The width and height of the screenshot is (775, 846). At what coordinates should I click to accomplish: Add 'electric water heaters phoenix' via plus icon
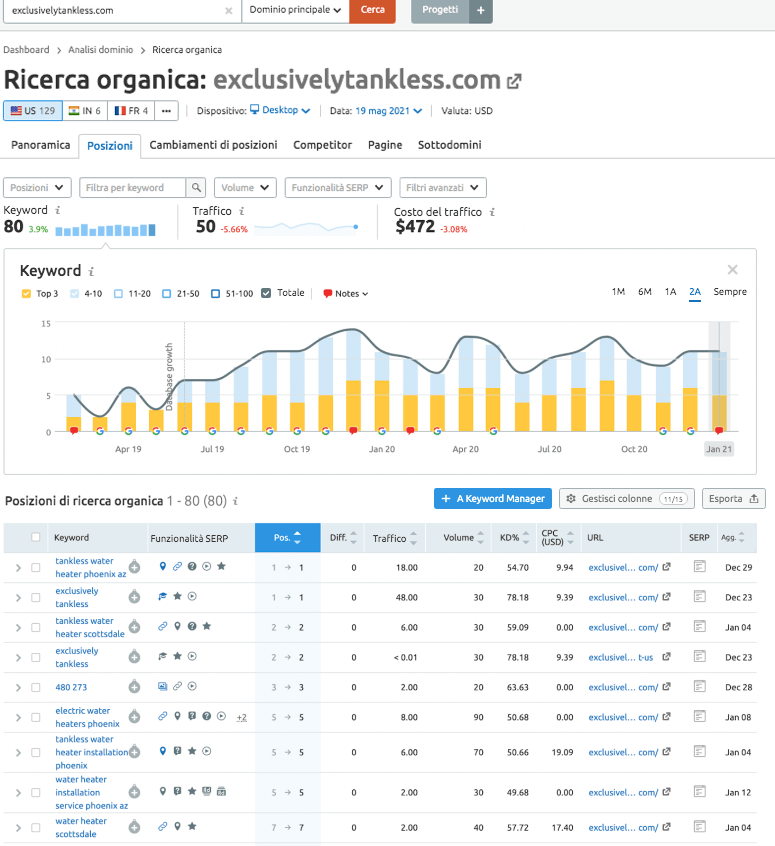click(x=134, y=717)
